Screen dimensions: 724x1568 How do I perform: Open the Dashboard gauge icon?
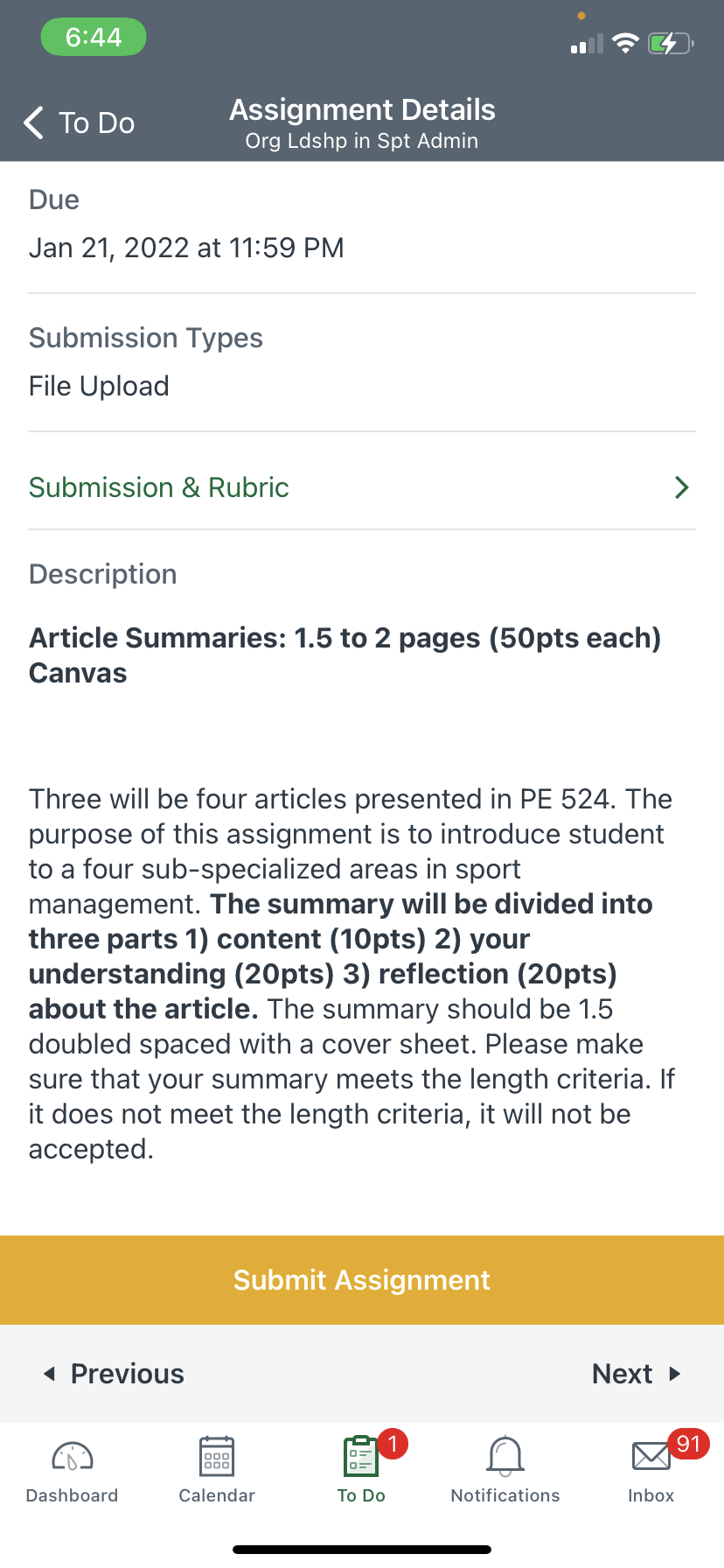coord(73,1456)
